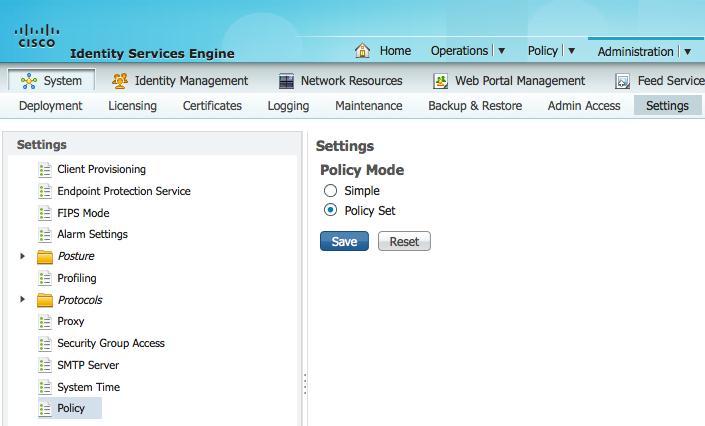
Task: Expand the Protocols folder arrow
Action: (22, 299)
